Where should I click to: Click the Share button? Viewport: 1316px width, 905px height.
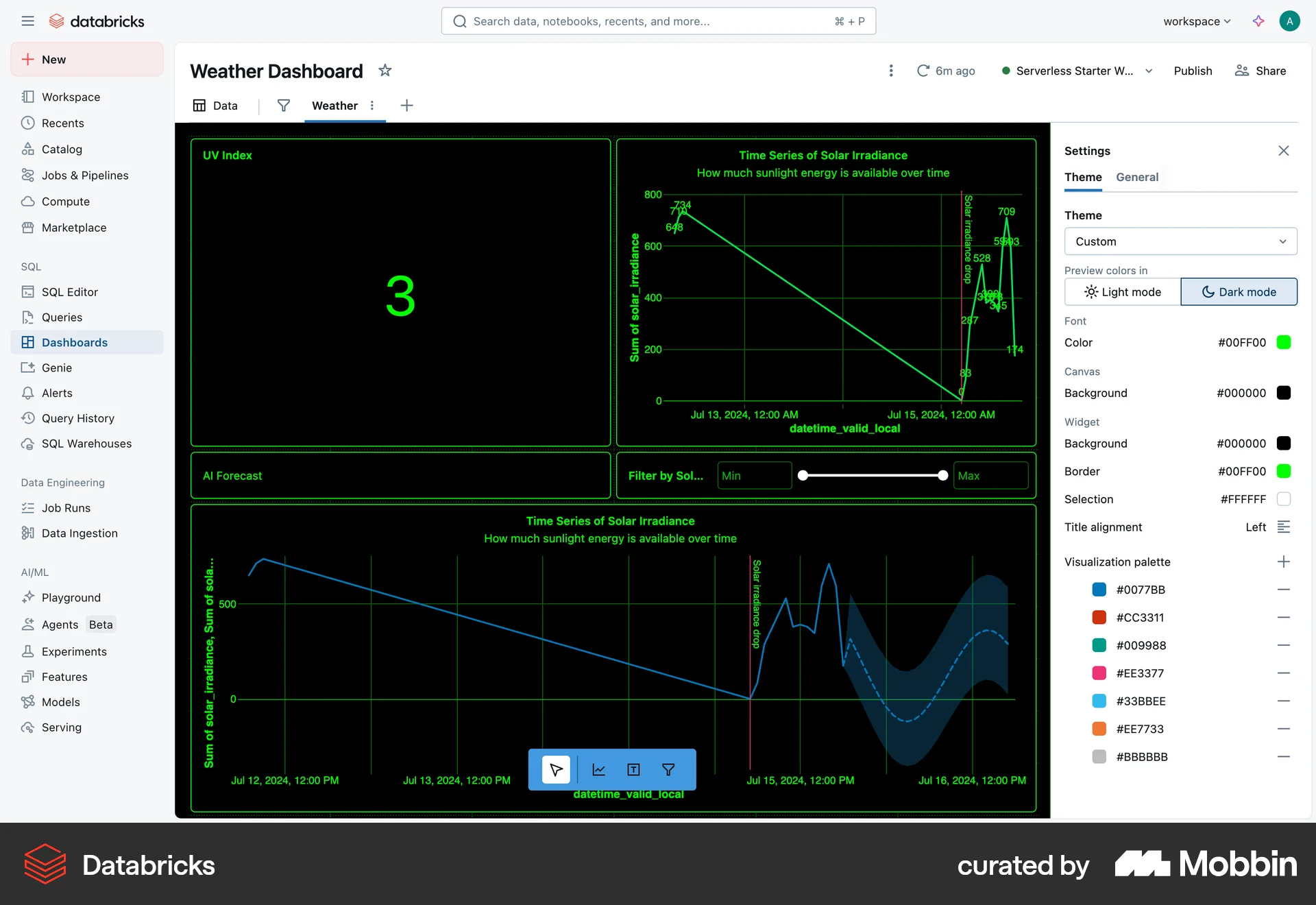click(1260, 71)
